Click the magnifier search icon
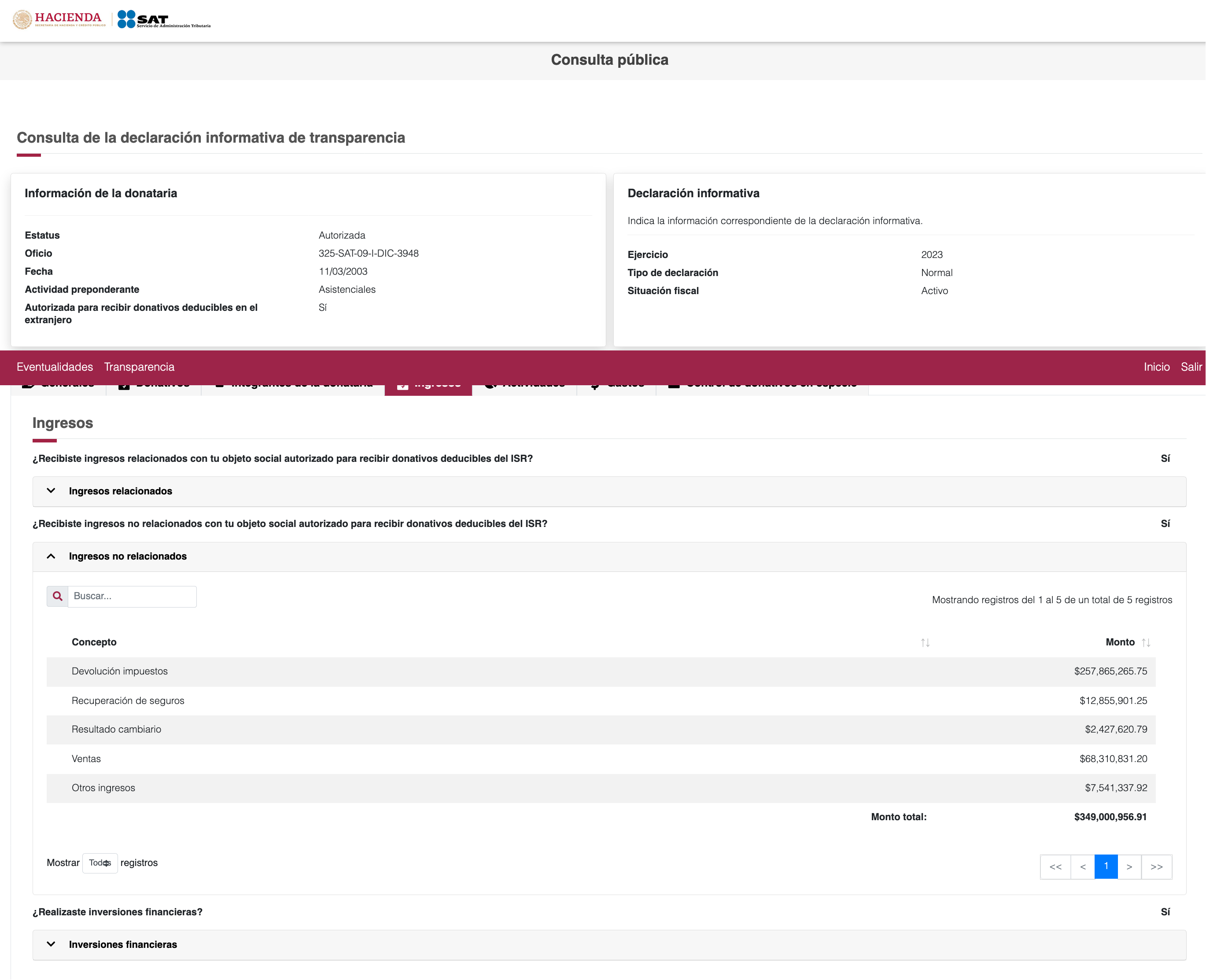The image size is (1206, 980). pyautogui.click(x=57, y=596)
